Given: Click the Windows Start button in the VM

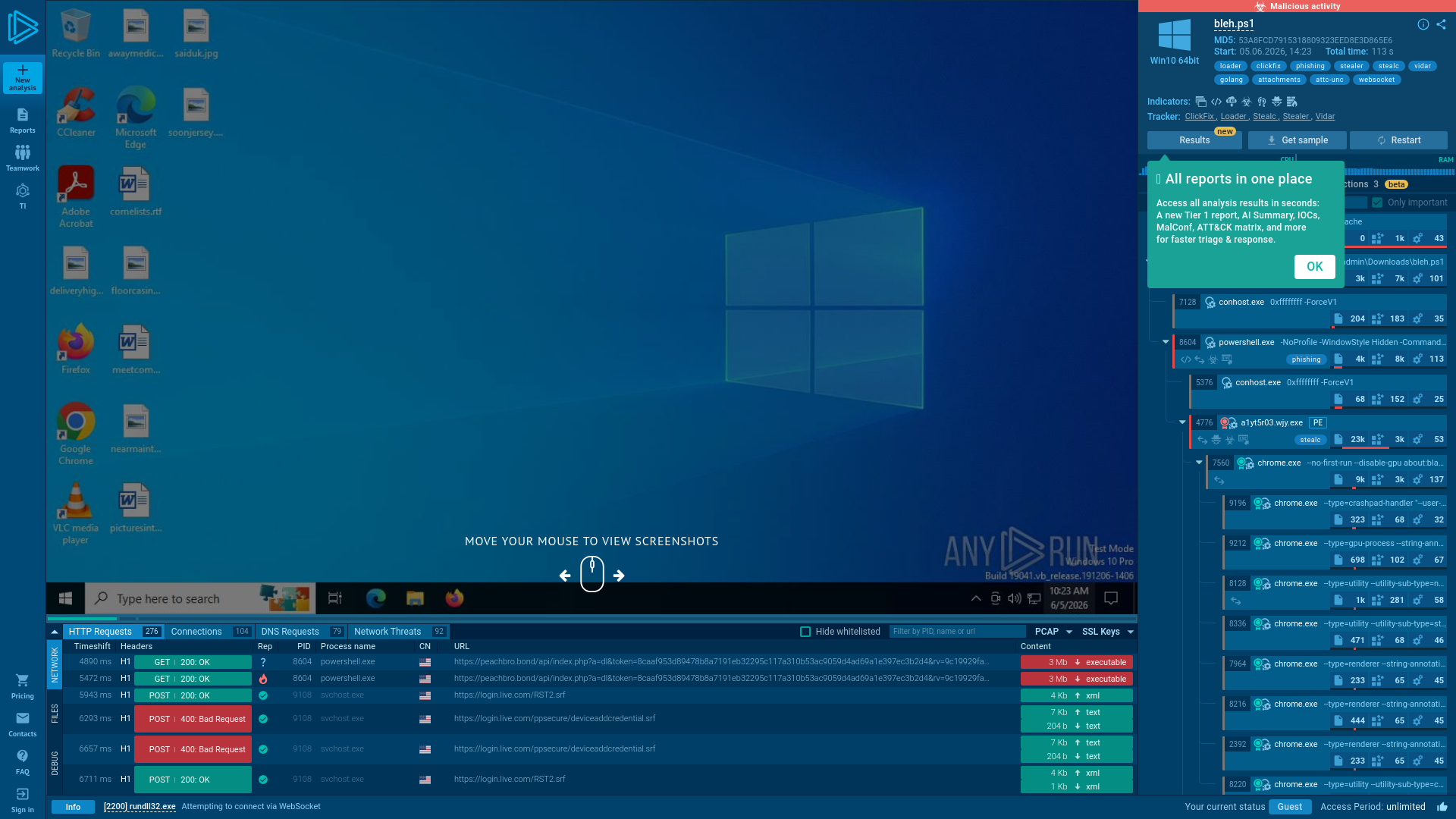Looking at the screenshot, I should (66, 598).
